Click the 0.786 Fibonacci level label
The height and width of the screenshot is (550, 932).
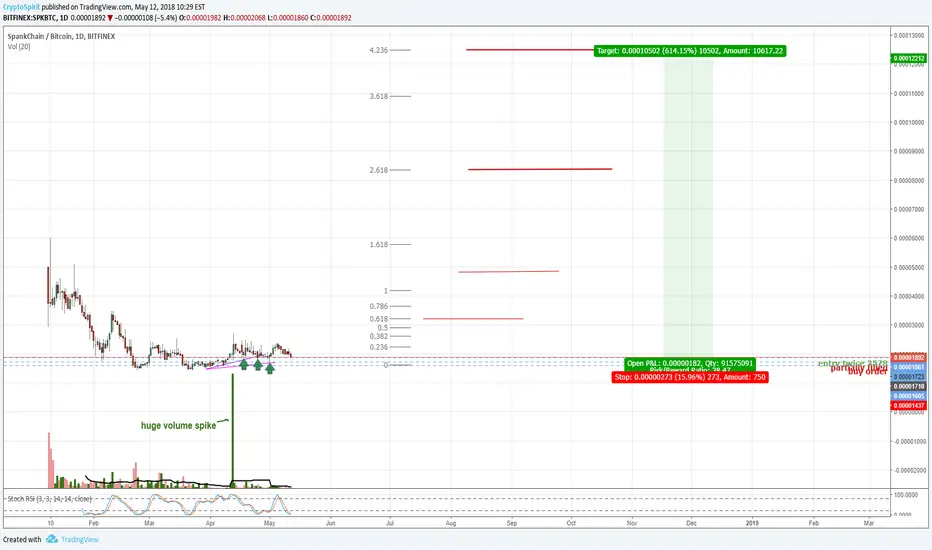coord(379,306)
